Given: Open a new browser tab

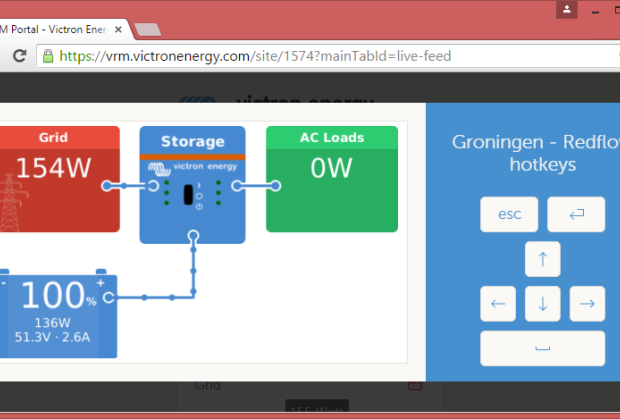Looking at the screenshot, I should (x=147, y=29).
